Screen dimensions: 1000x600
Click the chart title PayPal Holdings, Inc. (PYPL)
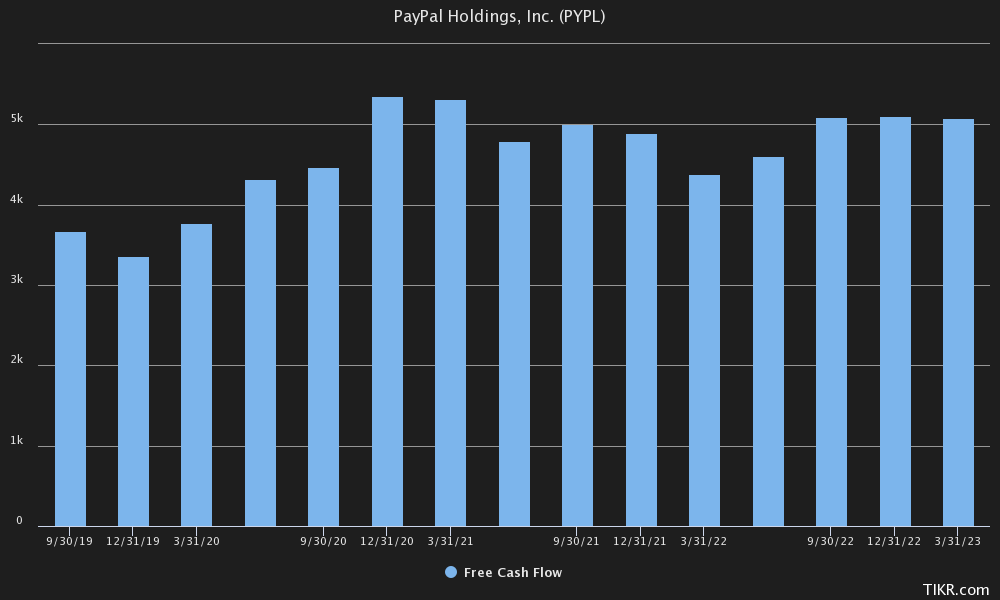pyautogui.click(x=499, y=17)
